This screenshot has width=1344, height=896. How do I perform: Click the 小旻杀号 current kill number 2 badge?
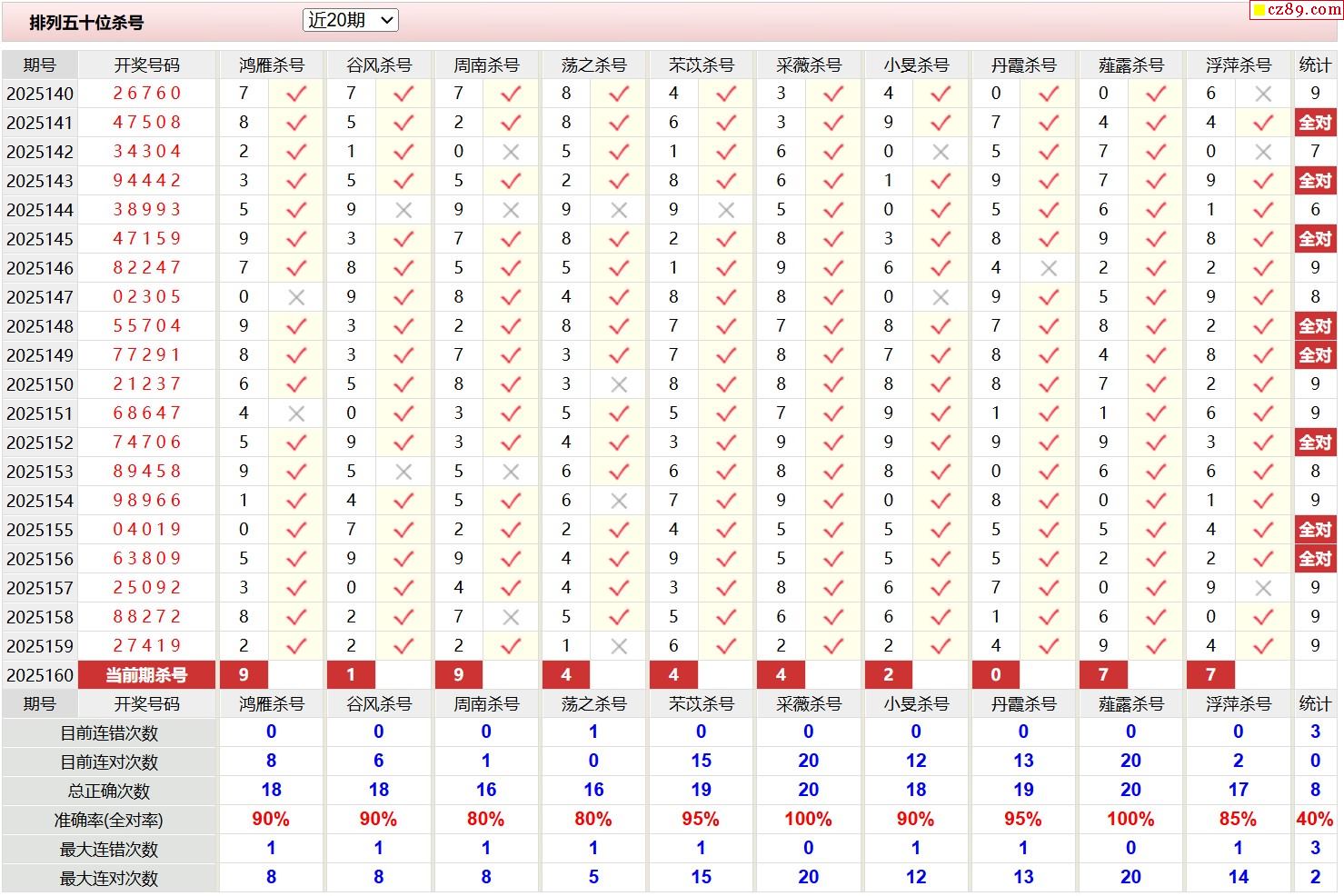coord(889,675)
